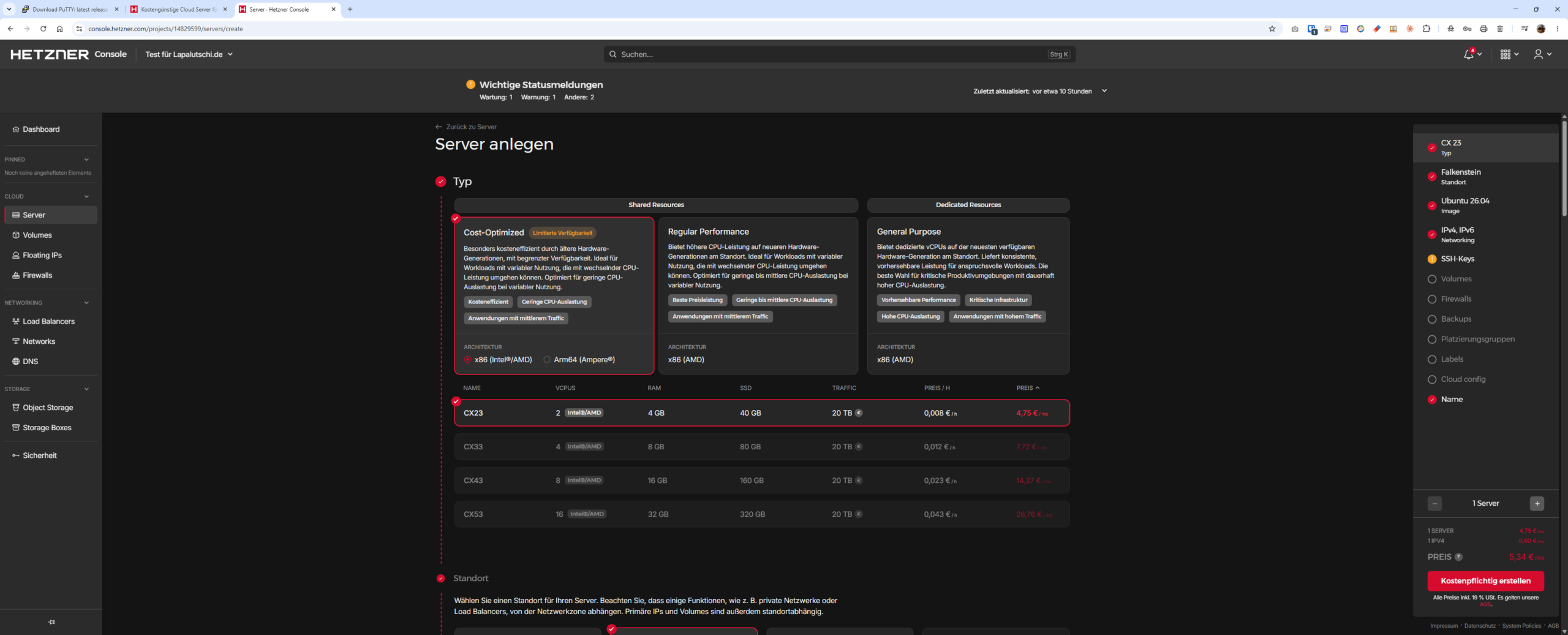Open the AGB link under the price

point(1485,604)
